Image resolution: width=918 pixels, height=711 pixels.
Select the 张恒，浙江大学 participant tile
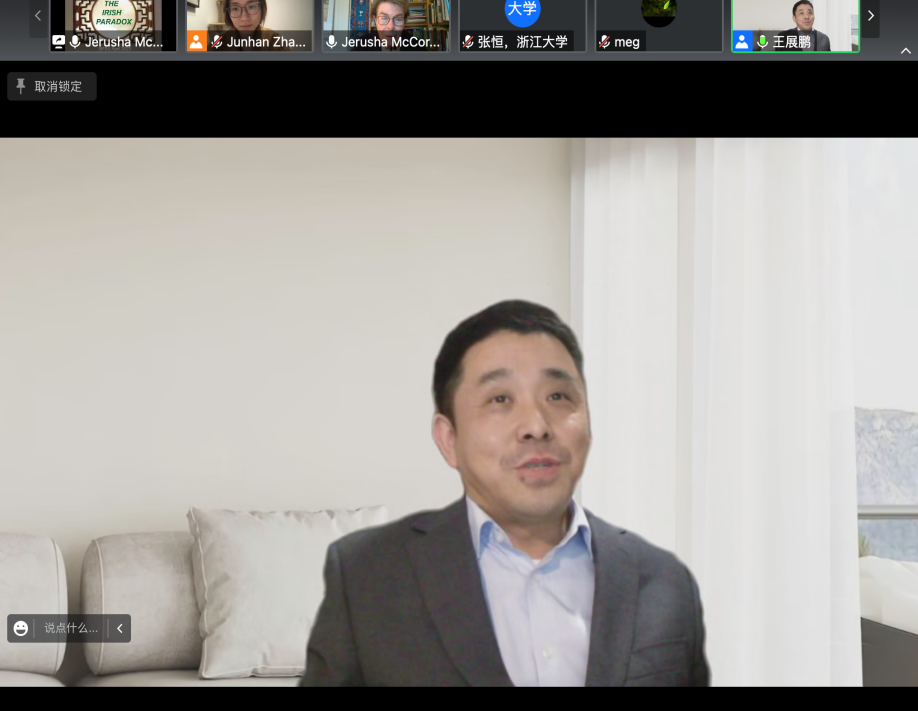[522, 22]
